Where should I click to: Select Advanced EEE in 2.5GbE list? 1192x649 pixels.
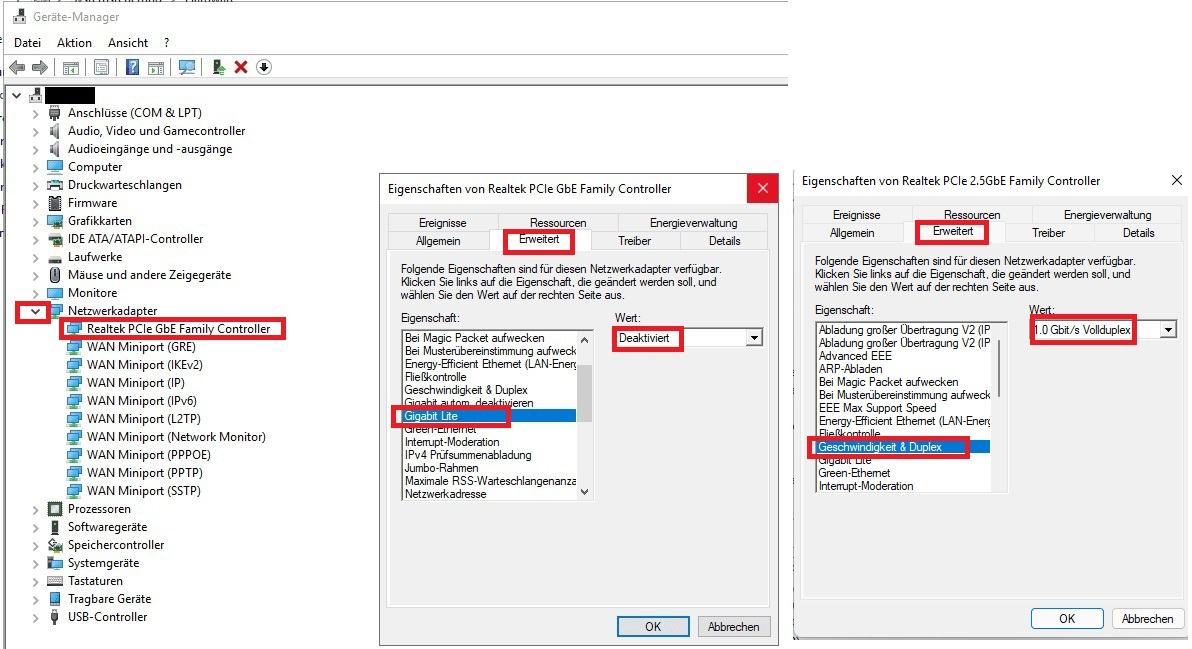coord(854,356)
